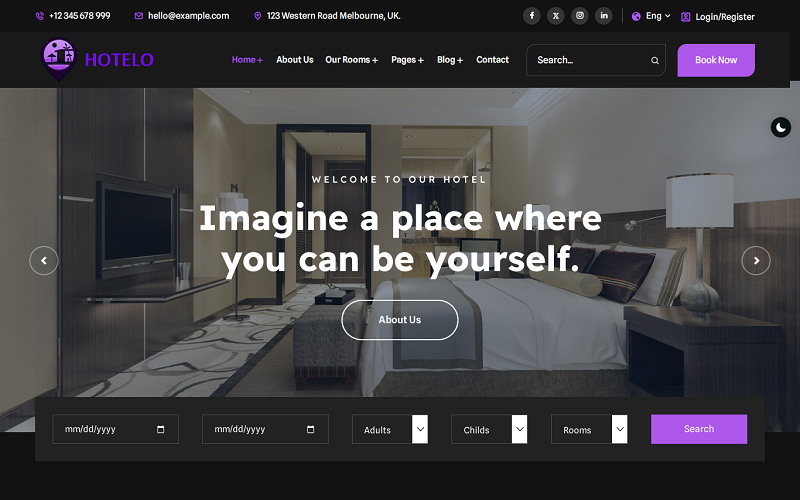Image resolution: width=800 pixels, height=500 pixels.
Task: Go to previous slide with left arrow
Action: [x=44, y=261]
